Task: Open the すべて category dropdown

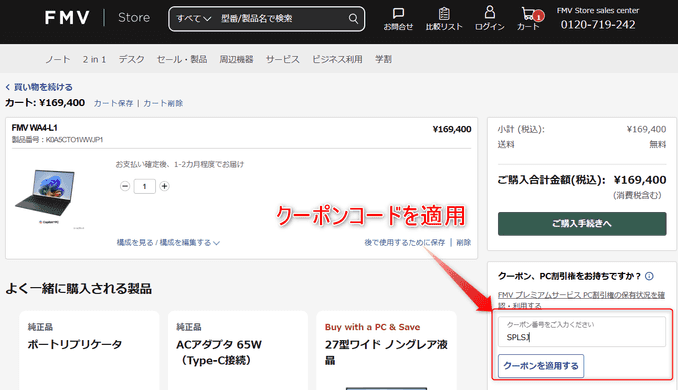Action: tap(193, 19)
